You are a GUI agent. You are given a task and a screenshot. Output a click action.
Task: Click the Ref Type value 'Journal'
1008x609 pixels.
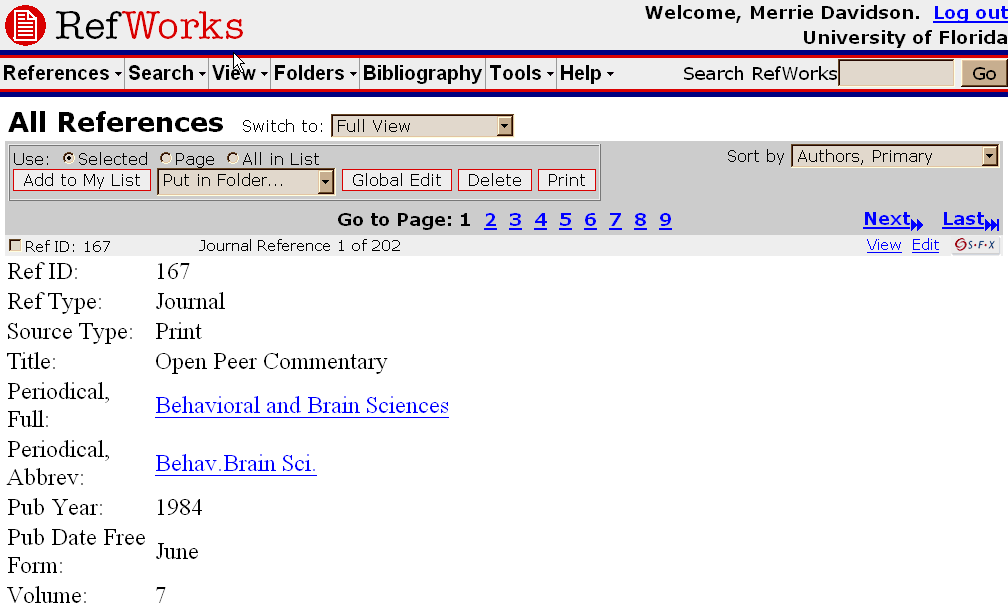click(190, 302)
